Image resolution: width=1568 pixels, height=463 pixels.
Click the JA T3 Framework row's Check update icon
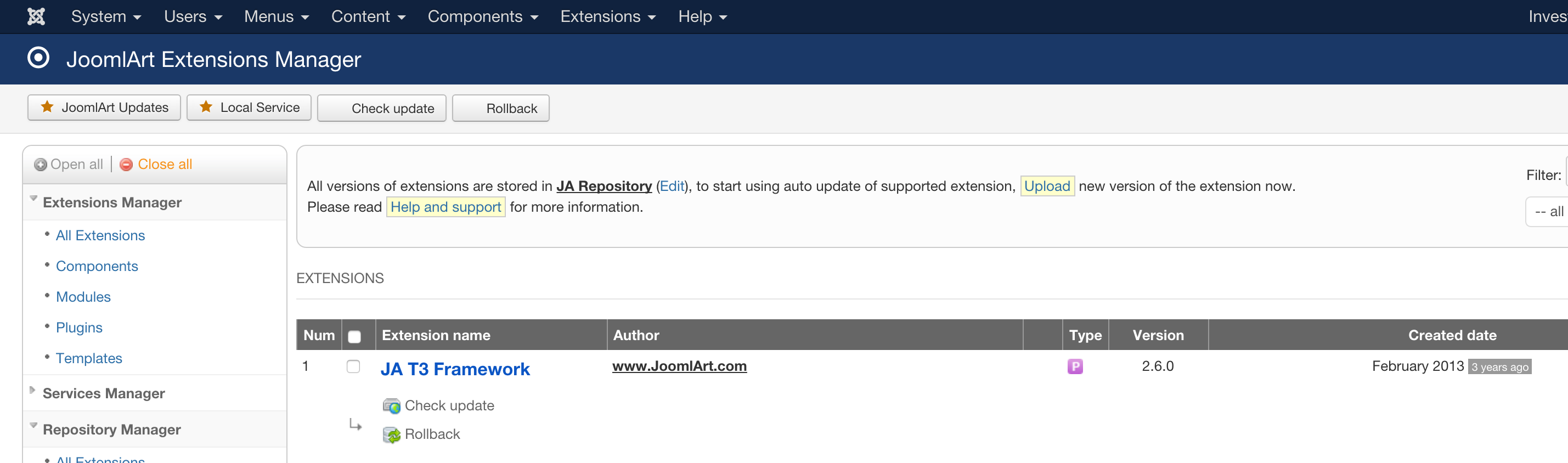tap(391, 406)
